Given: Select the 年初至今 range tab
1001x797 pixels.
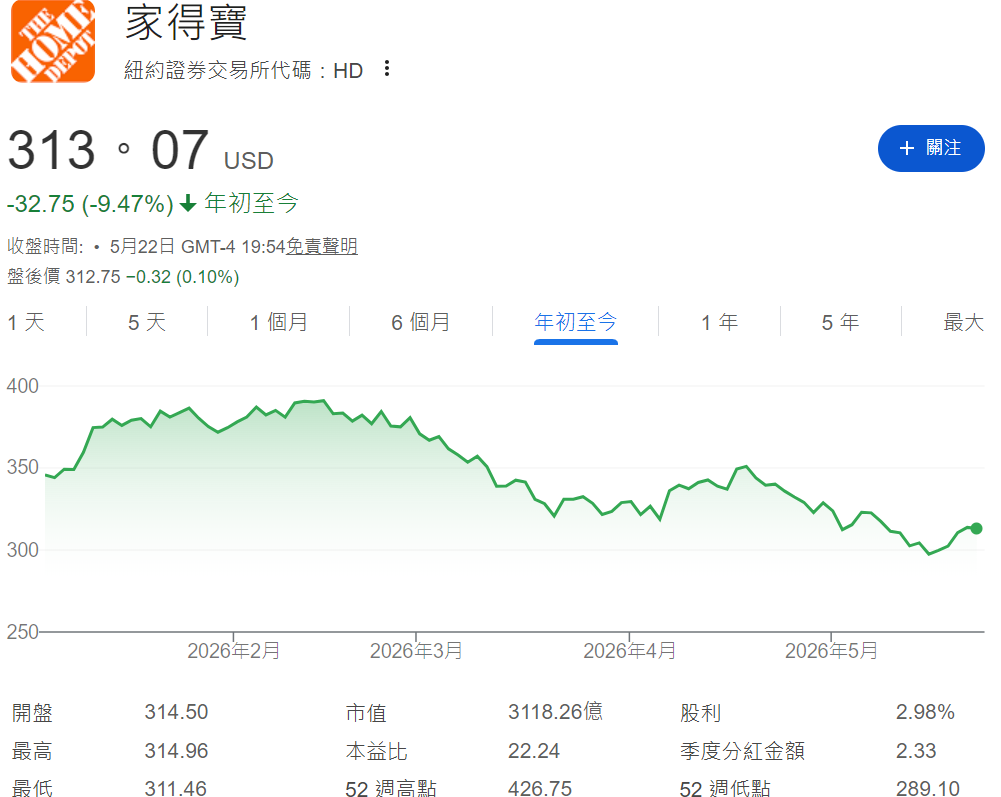Looking at the screenshot, I should coord(576,323).
